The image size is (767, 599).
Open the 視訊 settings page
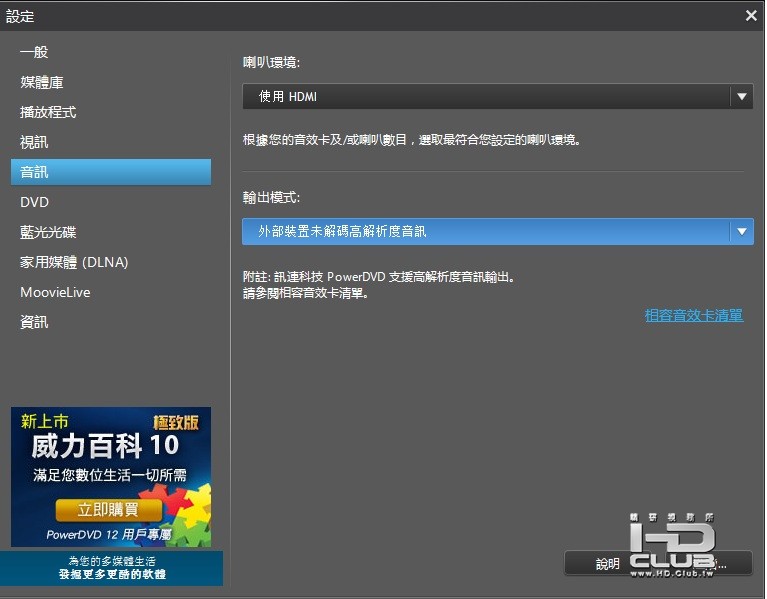(x=34, y=142)
